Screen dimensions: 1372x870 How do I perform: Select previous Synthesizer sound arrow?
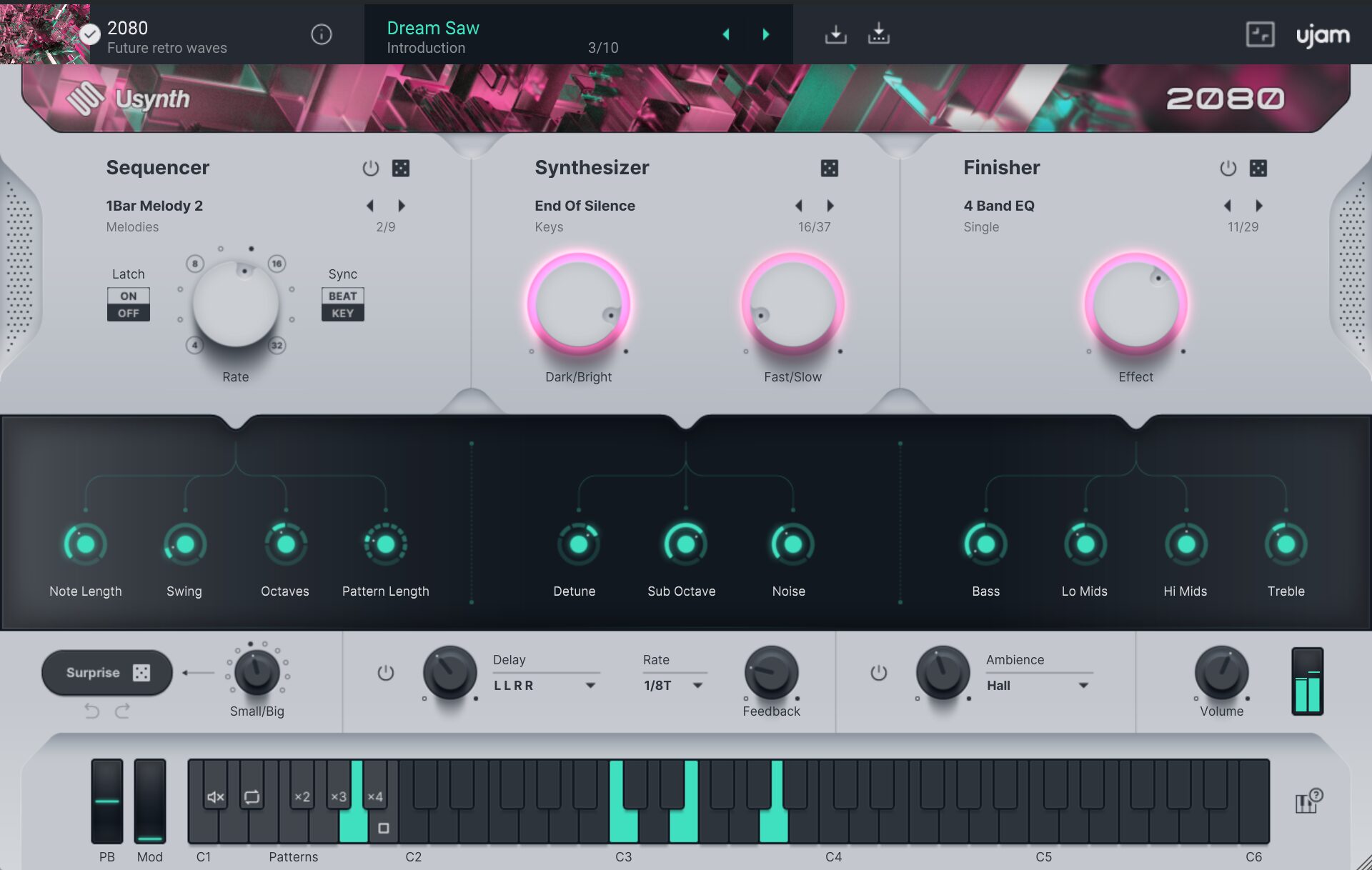pos(799,206)
